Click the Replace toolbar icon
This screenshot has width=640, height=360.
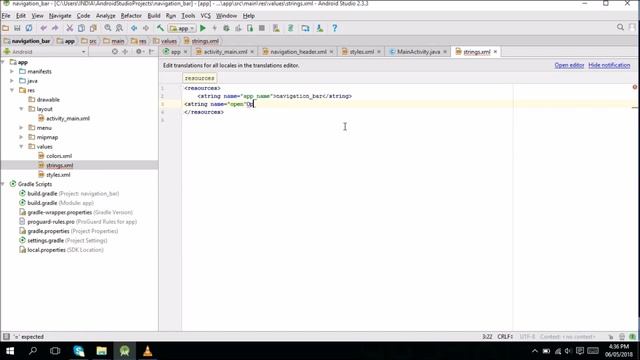tap(119, 28)
